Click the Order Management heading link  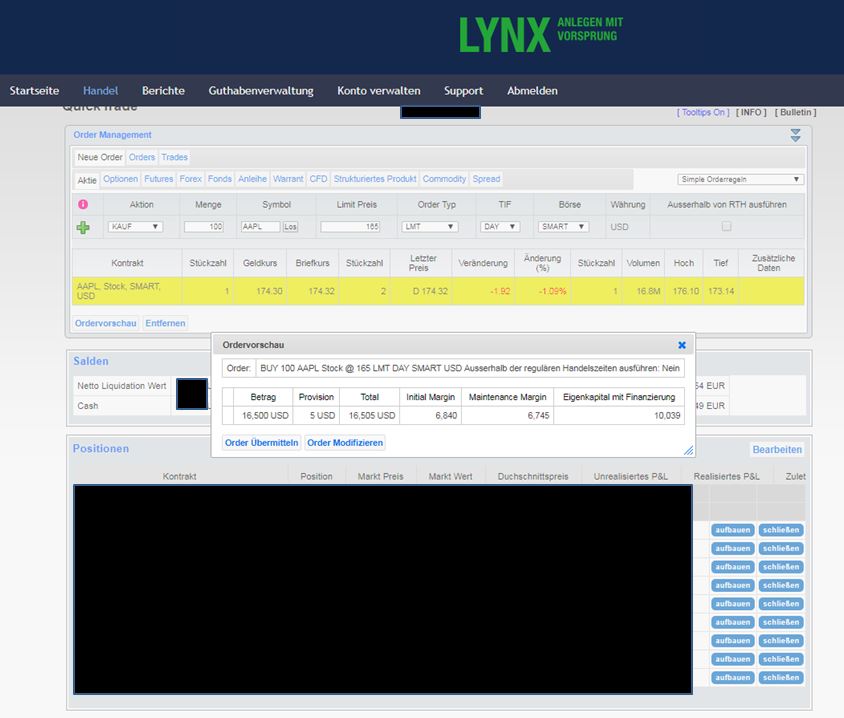coord(112,135)
